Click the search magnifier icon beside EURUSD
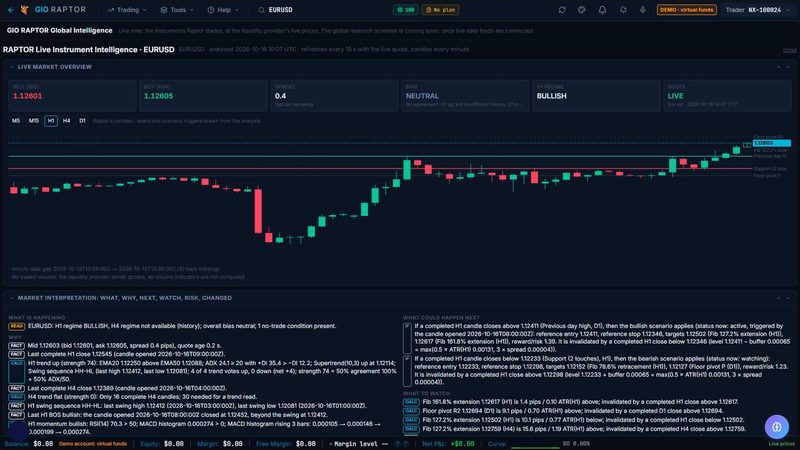The height and width of the screenshot is (450, 800). tap(261, 10)
